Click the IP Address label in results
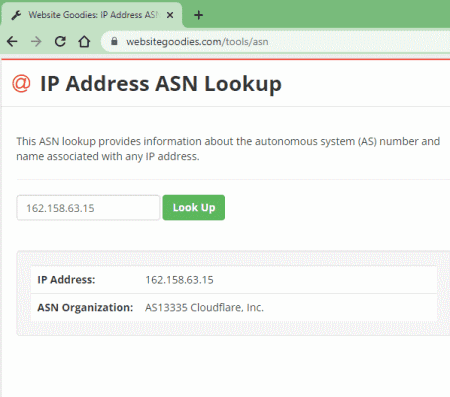This screenshot has height=397, width=450. [66, 280]
